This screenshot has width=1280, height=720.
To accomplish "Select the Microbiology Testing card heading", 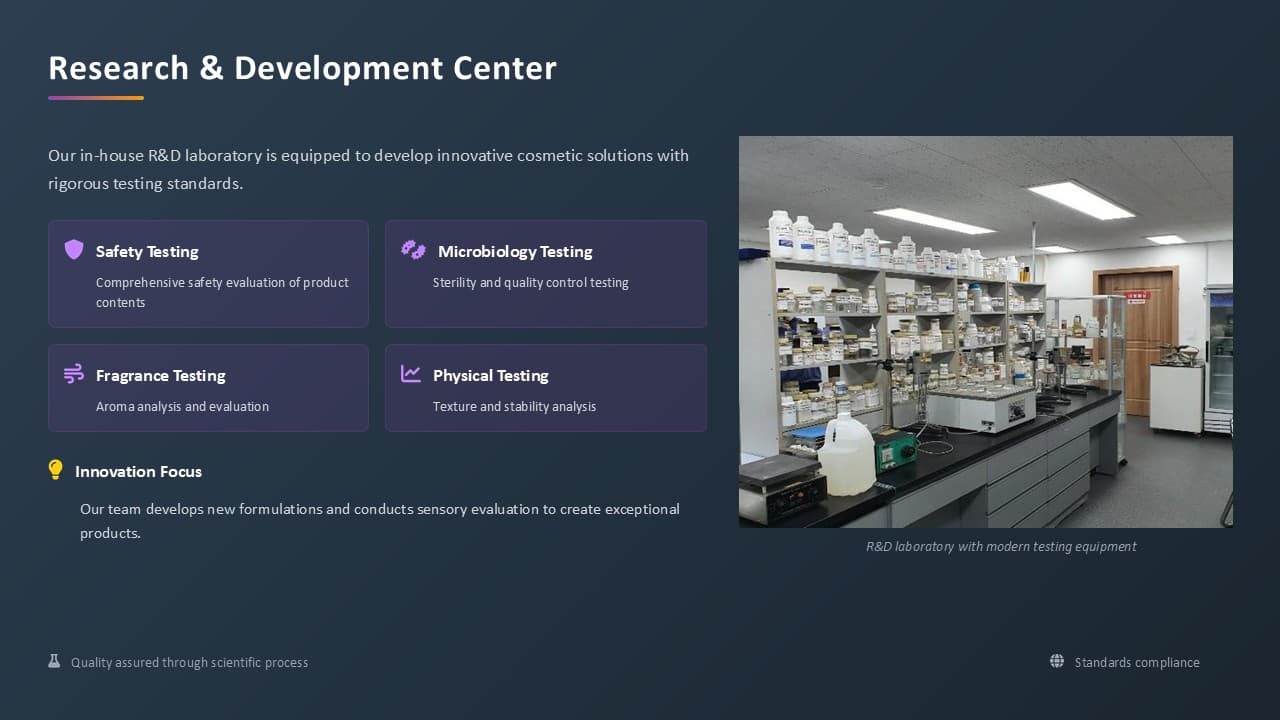I will 515,251.
